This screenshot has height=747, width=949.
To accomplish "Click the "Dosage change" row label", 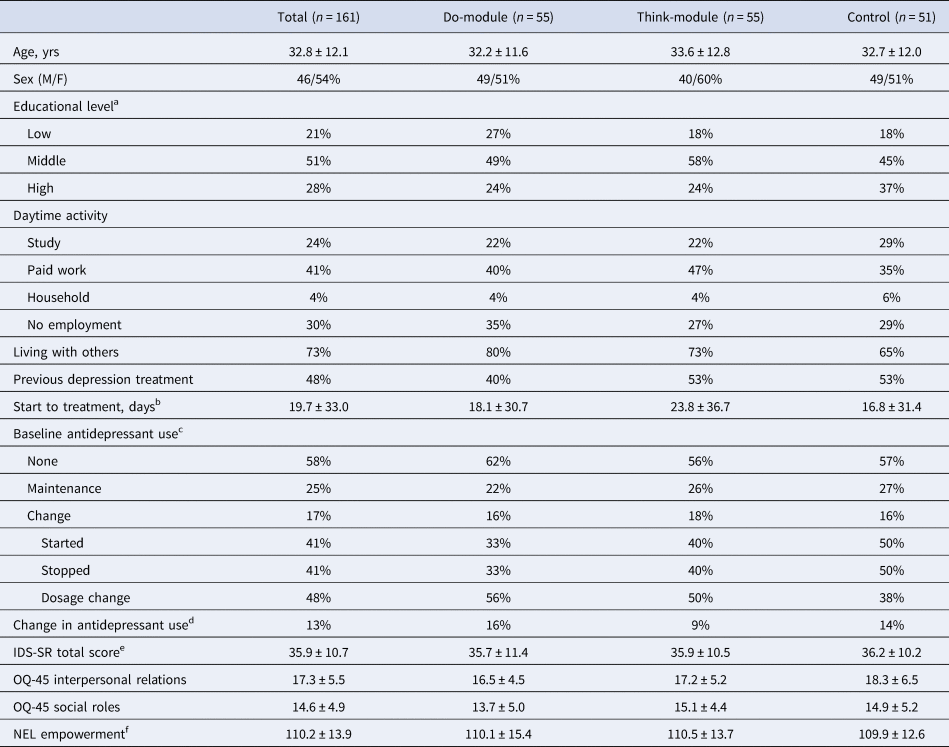I will pyautogui.click(x=85, y=597).
